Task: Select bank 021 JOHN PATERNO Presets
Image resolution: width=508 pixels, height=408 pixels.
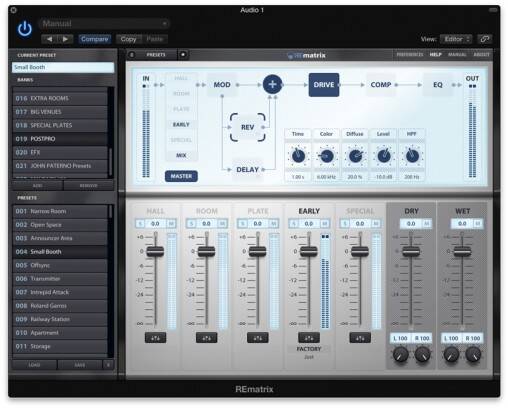Action: tap(60, 166)
